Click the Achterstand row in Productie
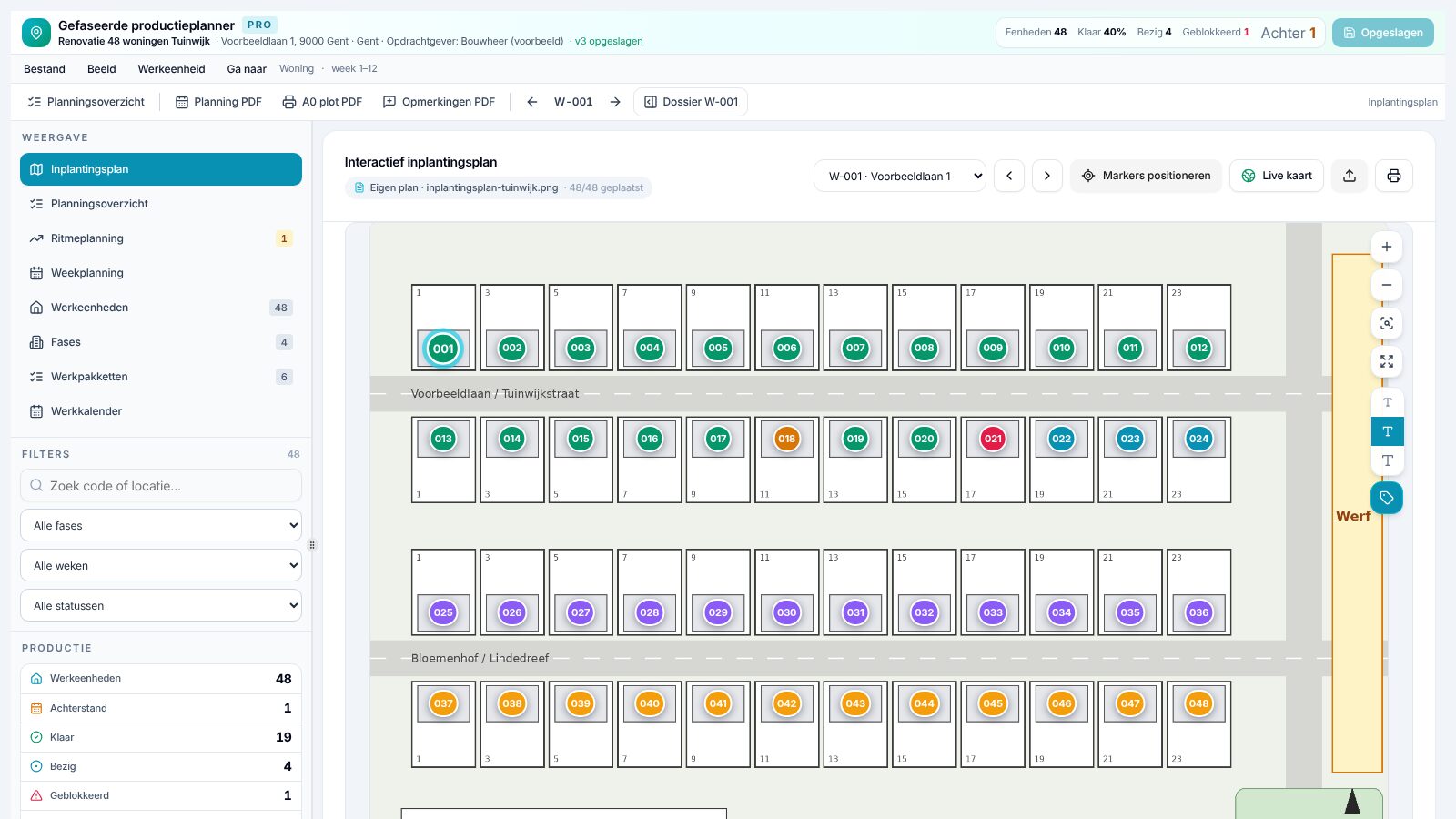1456x819 pixels. point(161,708)
